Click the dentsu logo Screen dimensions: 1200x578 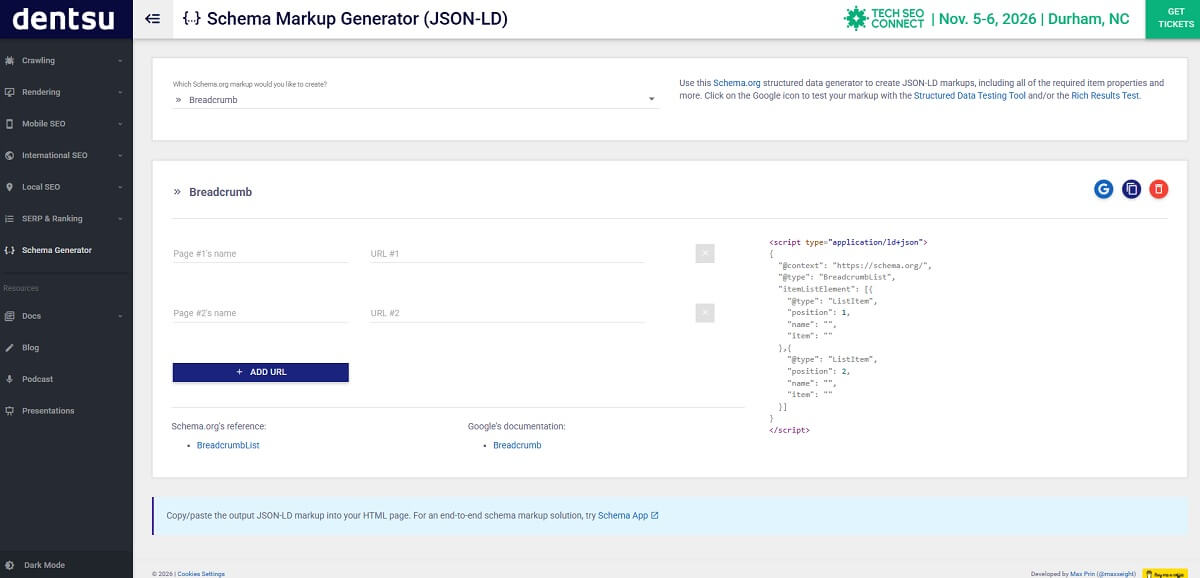pyautogui.click(x=64, y=18)
